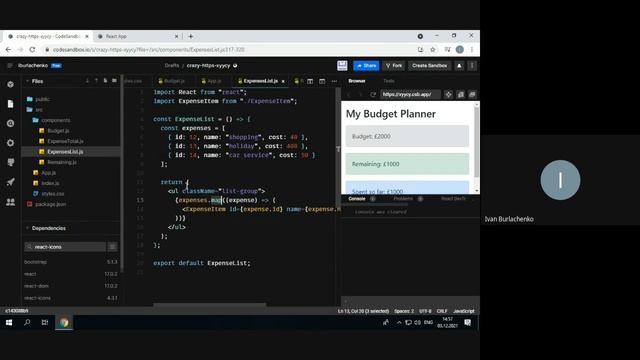The image size is (640, 360).
Task: Click the upload arrow icon in the Files header
Action: tap(96, 81)
